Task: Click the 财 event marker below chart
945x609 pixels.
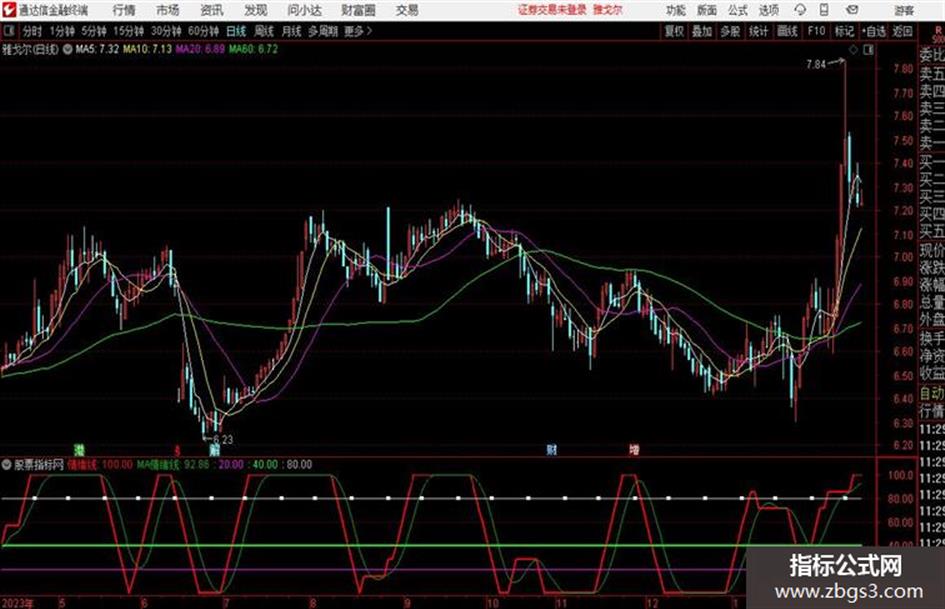Action: [x=551, y=449]
